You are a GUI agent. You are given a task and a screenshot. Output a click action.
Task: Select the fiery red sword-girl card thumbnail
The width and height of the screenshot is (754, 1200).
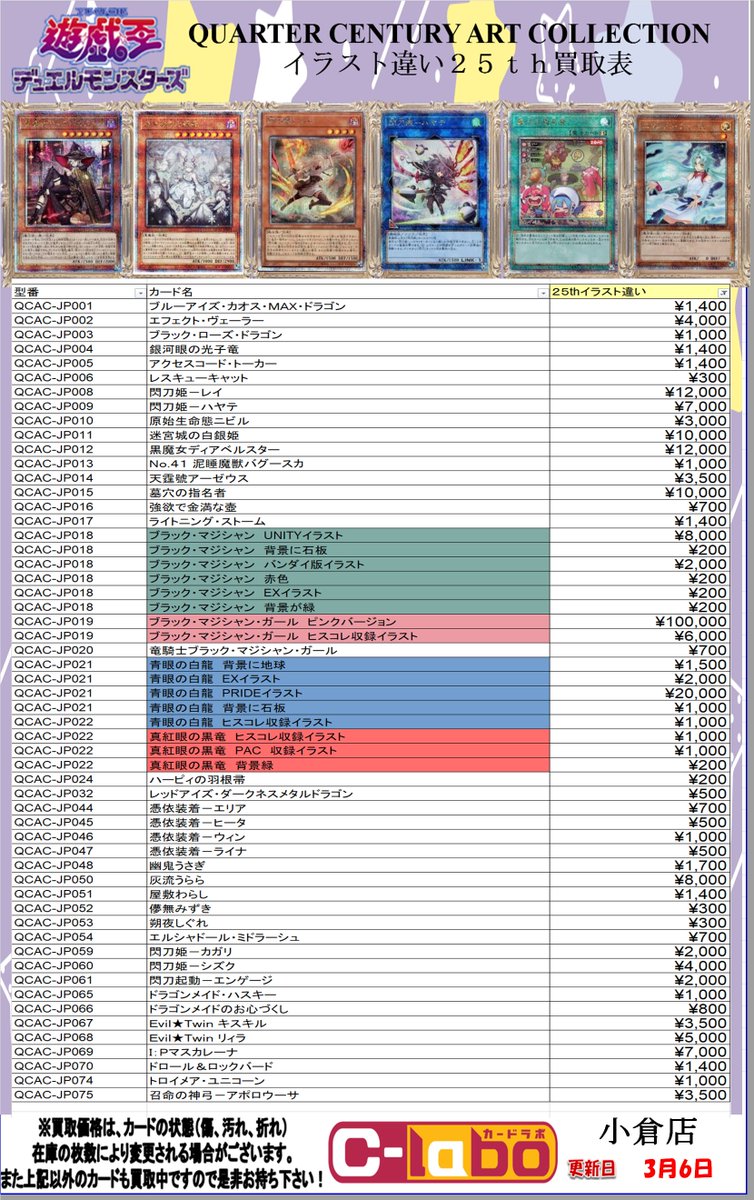[316, 191]
